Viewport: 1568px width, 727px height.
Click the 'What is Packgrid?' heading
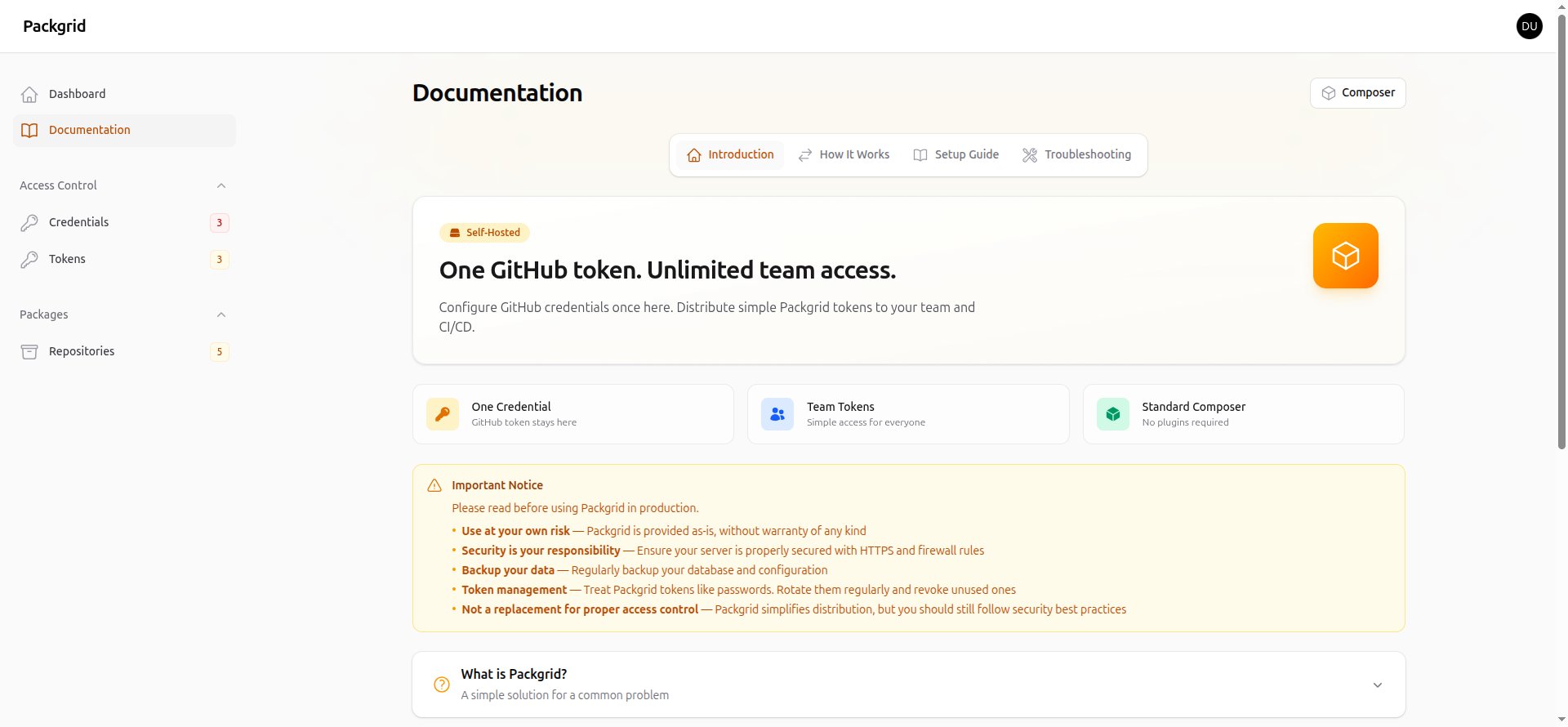[514, 674]
